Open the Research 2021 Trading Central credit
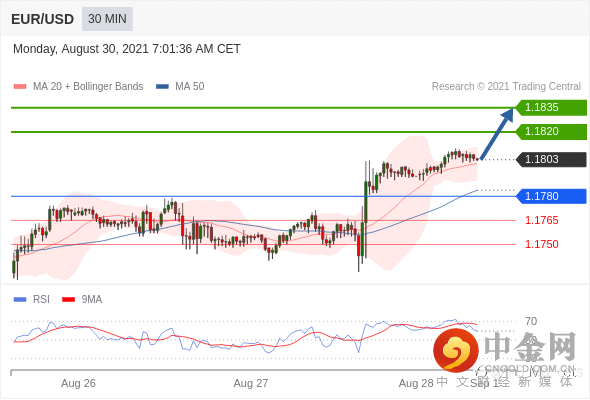590x400 pixels. pos(506,87)
